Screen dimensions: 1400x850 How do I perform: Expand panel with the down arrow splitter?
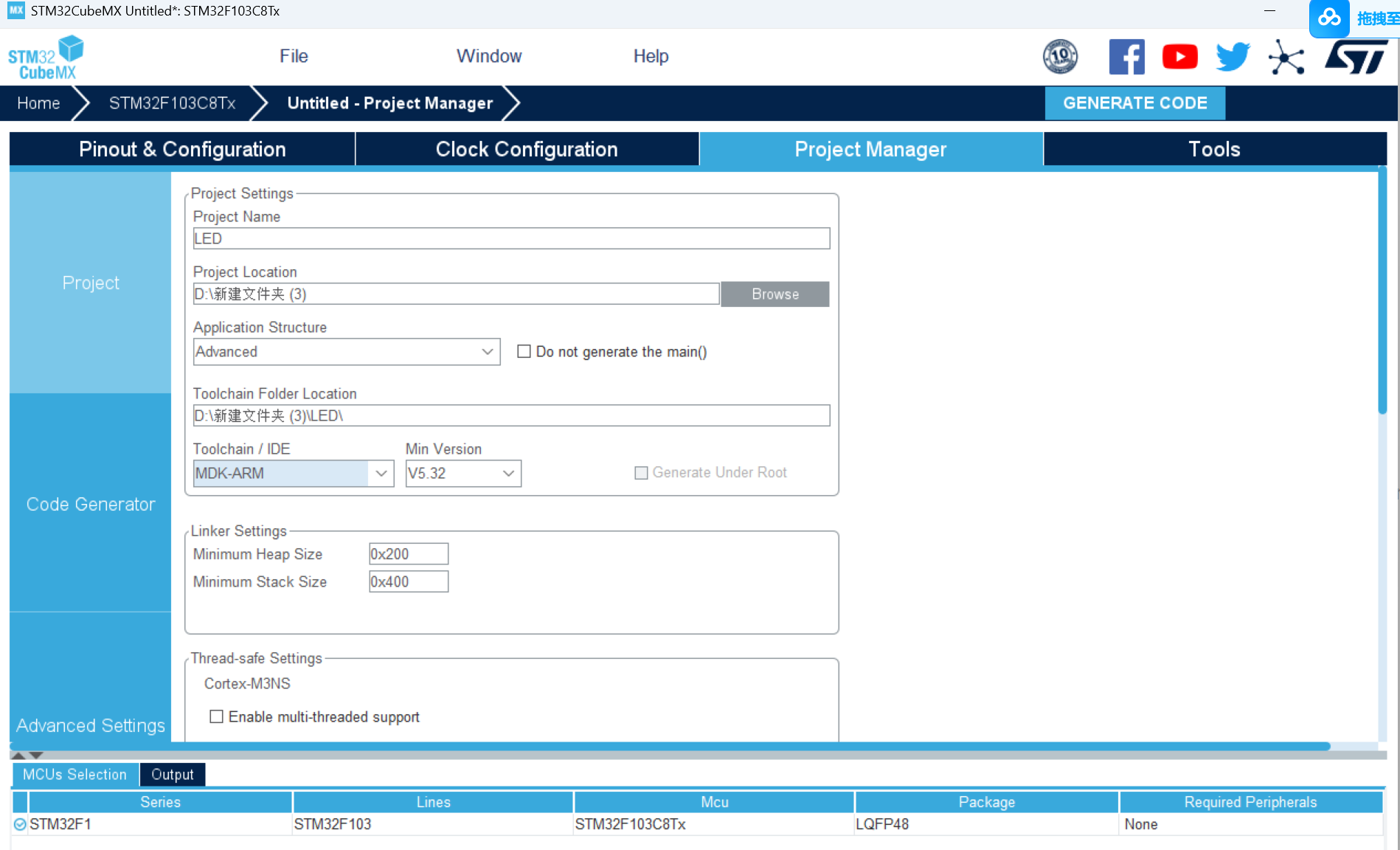pyautogui.click(x=35, y=756)
